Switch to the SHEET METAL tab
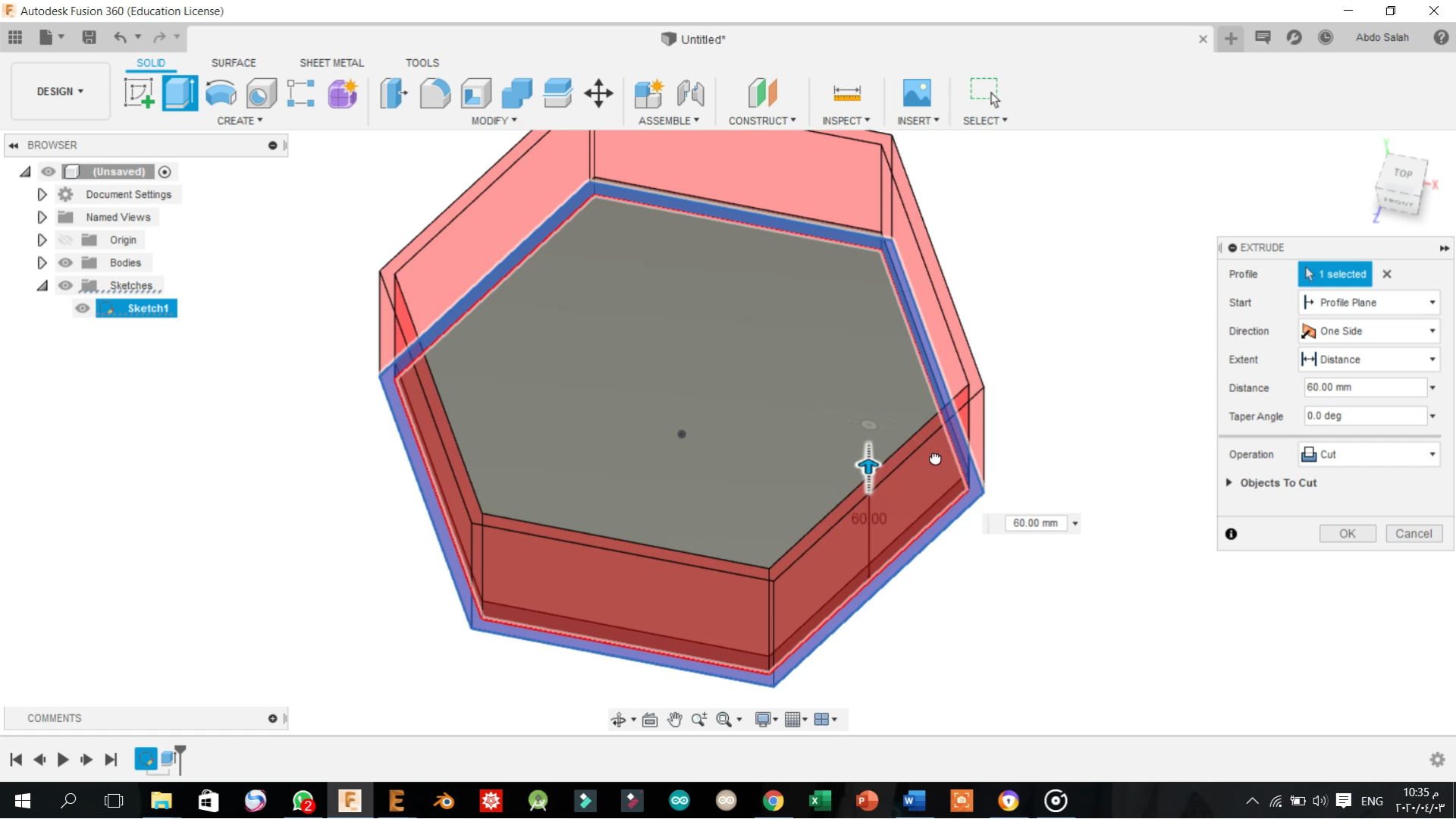The height and width of the screenshot is (819, 1456). pos(331,63)
